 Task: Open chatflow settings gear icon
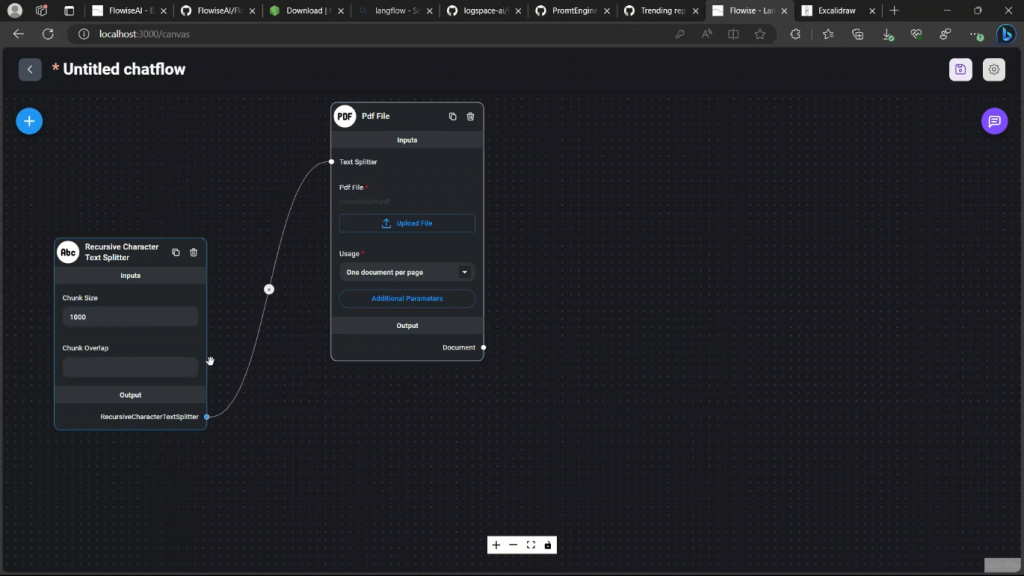coord(993,69)
